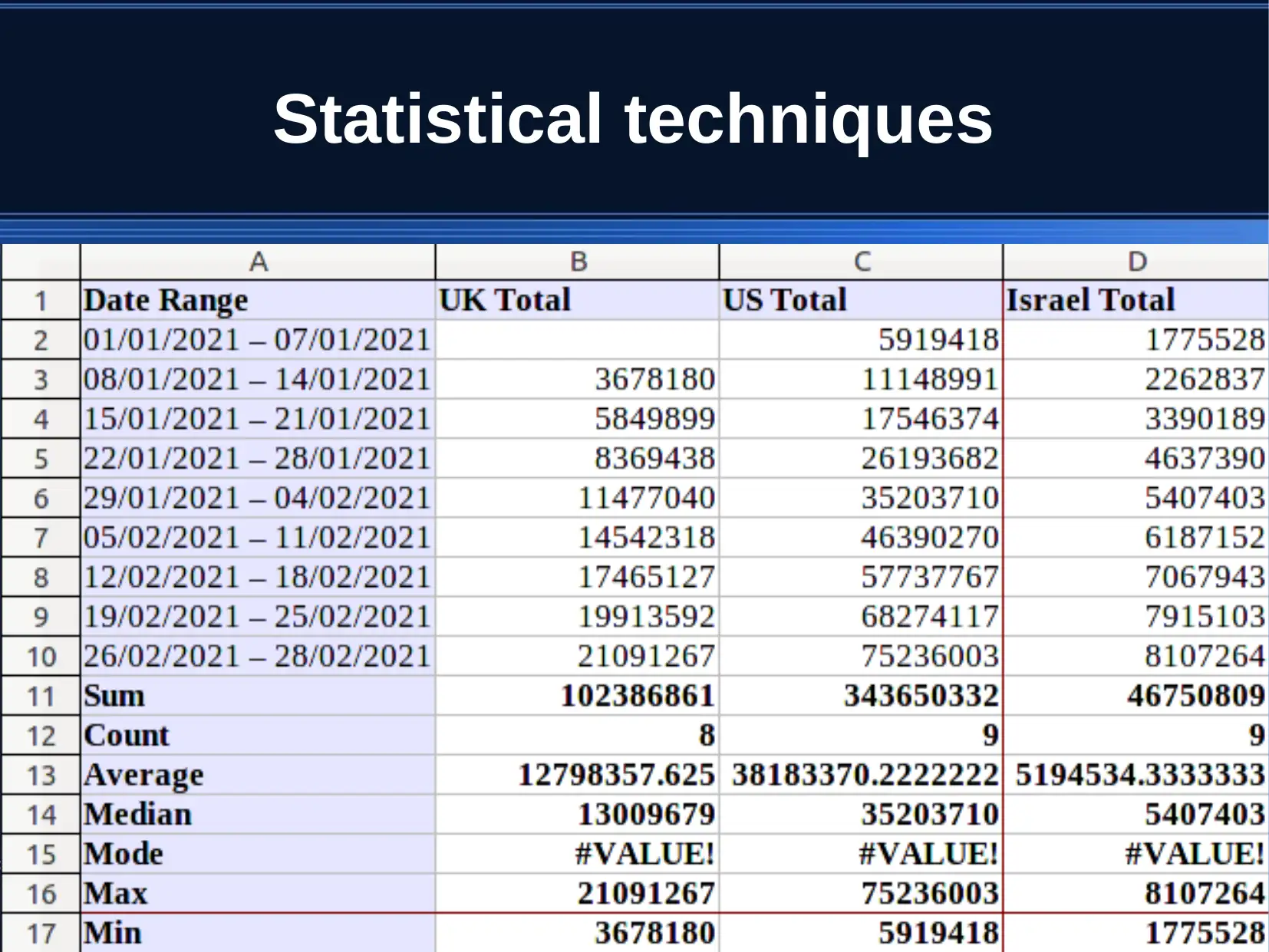Select row 1 header

(41, 300)
